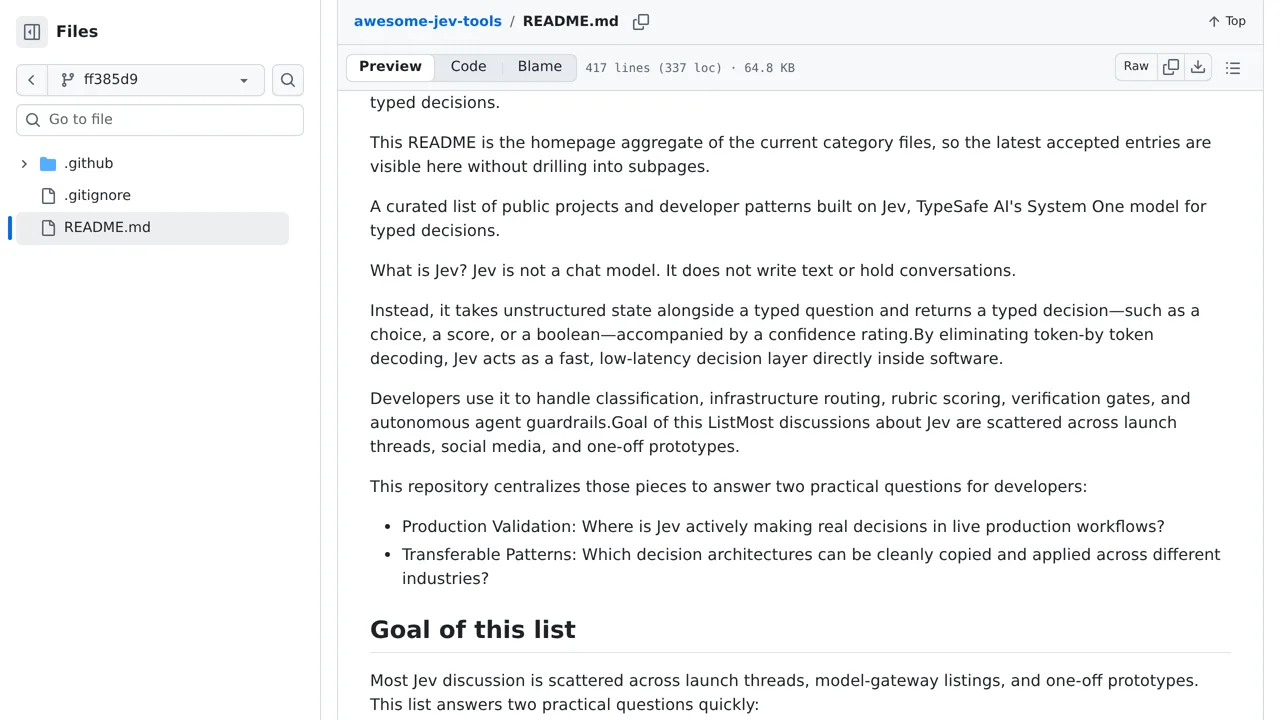Viewport: 1280px width, 720px height.
Task: Focus the Go to file input
Action: click(160, 119)
